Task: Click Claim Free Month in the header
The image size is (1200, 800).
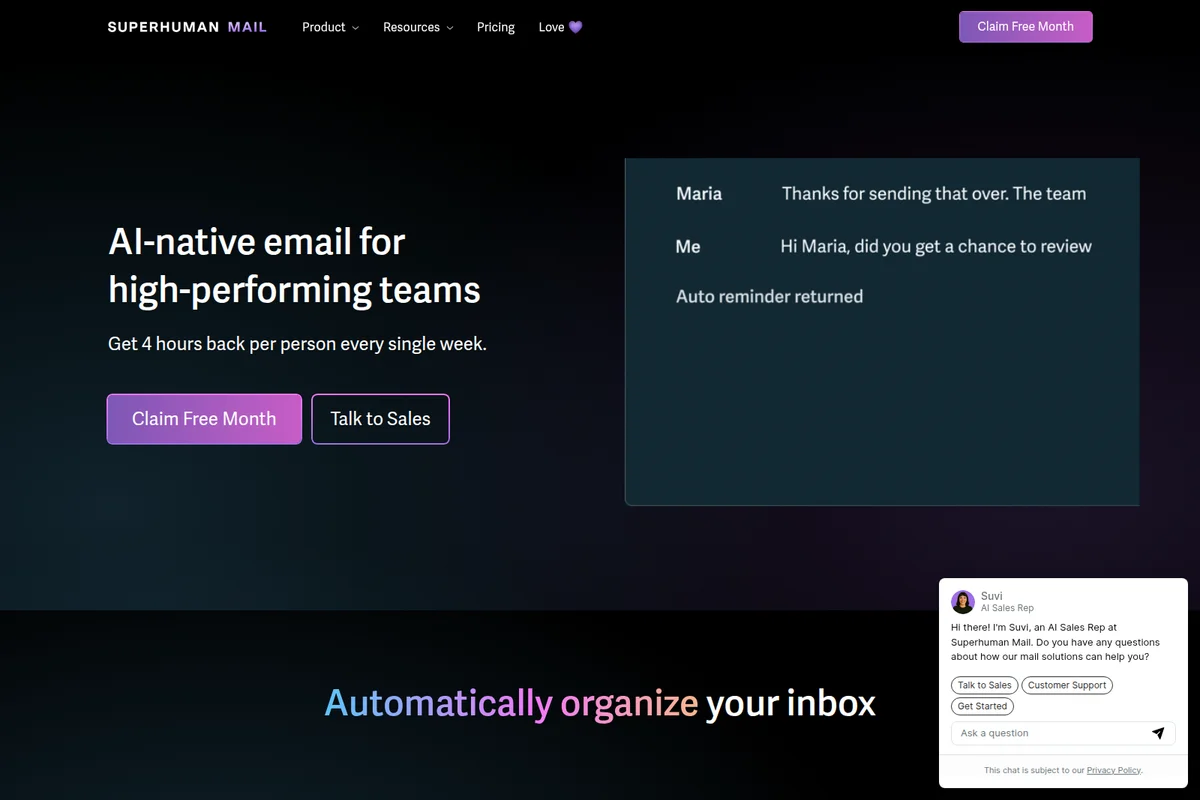Action: [1025, 26]
